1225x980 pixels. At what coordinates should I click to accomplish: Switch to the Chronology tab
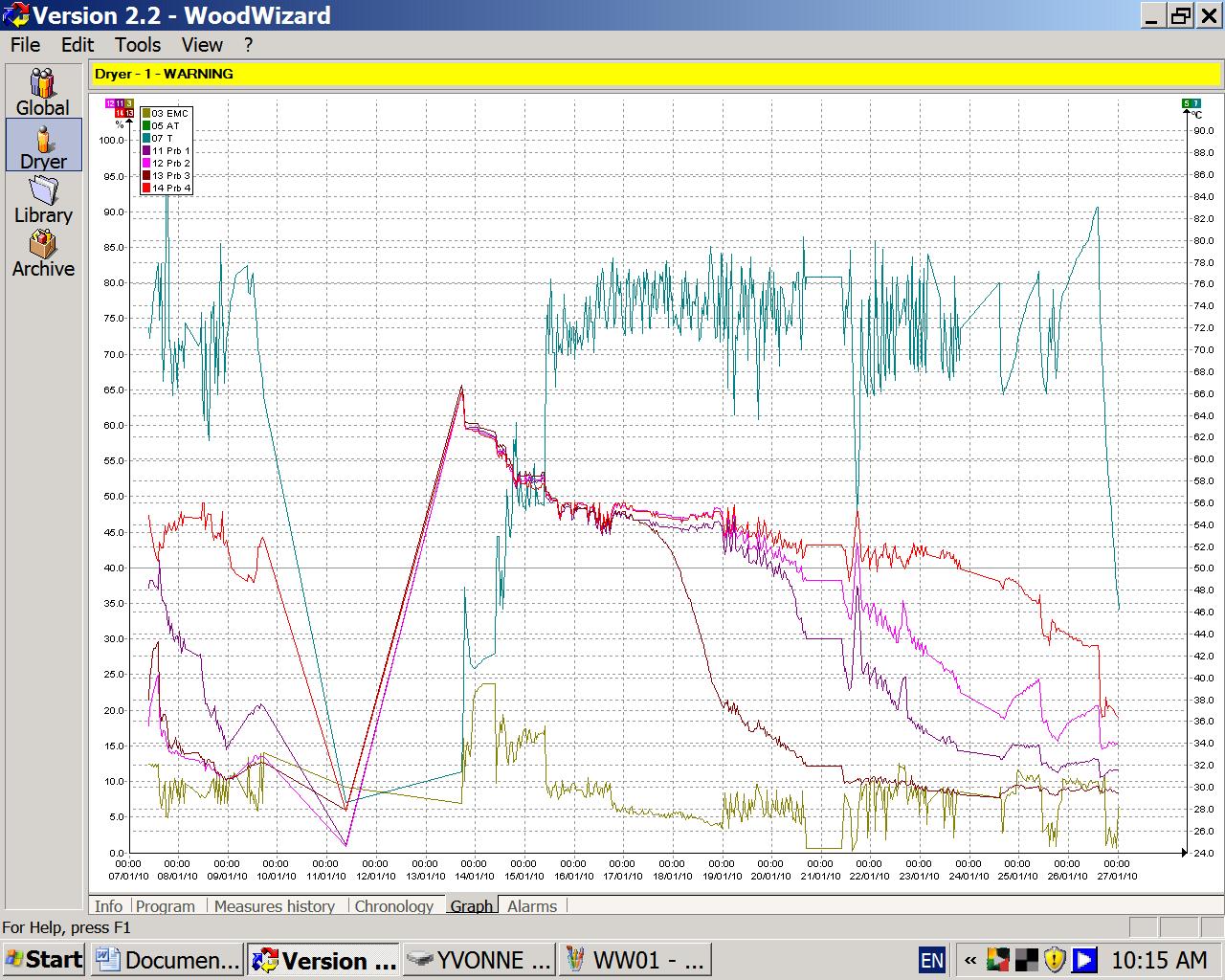(x=394, y=906)
